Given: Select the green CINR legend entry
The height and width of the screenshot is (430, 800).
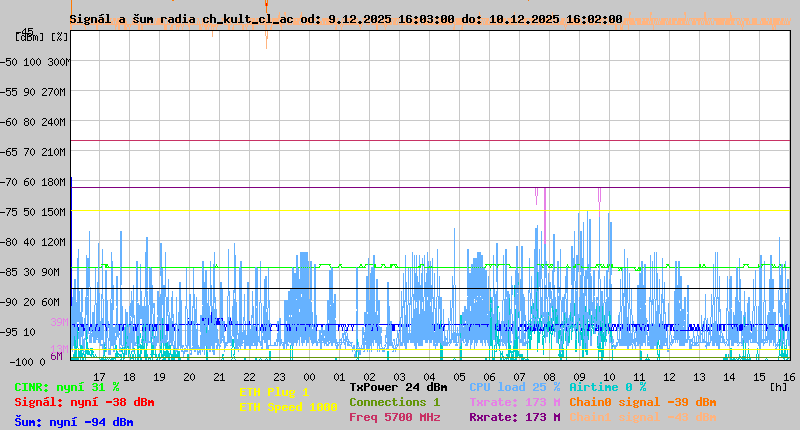Looking at the screenshot, I should [x=66, y=387].
